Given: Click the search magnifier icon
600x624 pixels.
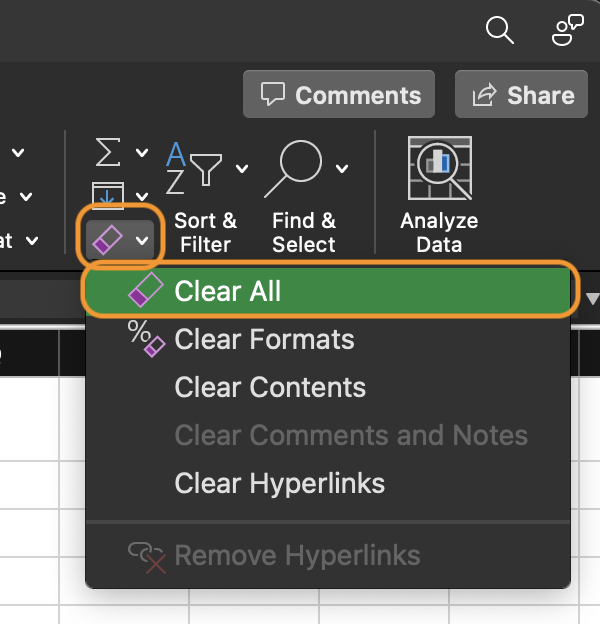Looking at the screenshot, I should click(x=499, y=30).
